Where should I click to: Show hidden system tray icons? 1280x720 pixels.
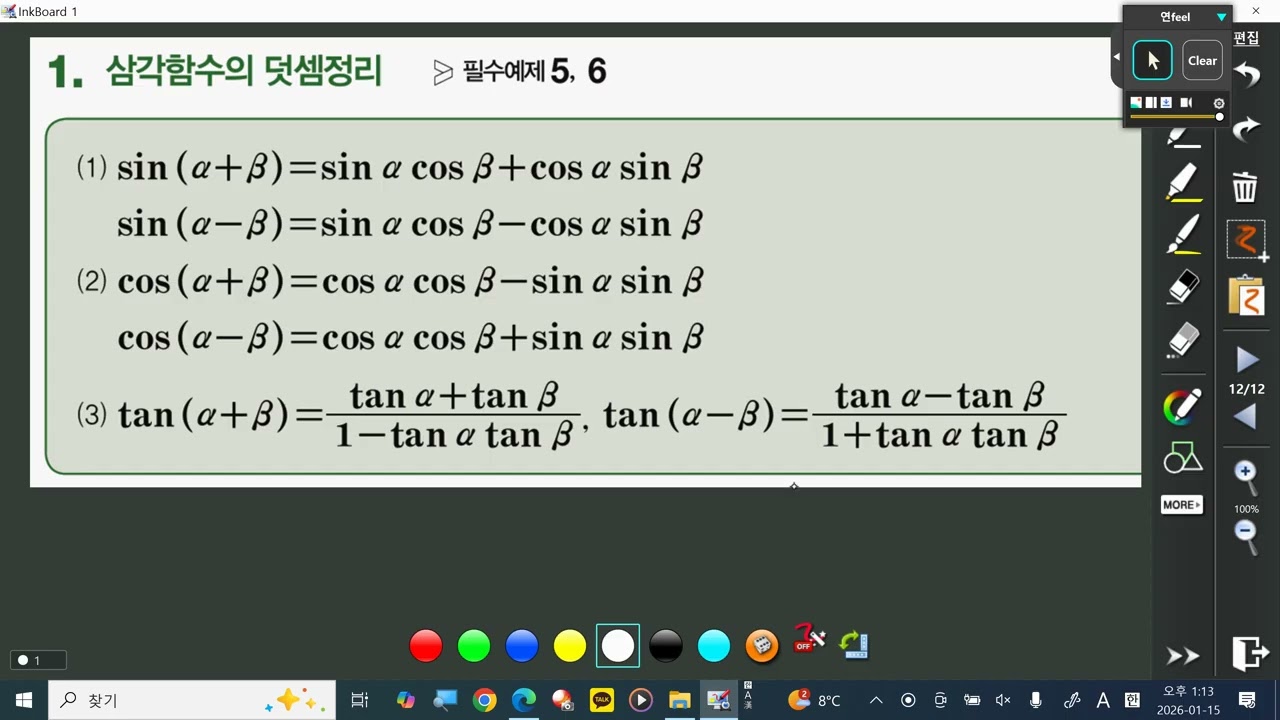click(876, 700)
